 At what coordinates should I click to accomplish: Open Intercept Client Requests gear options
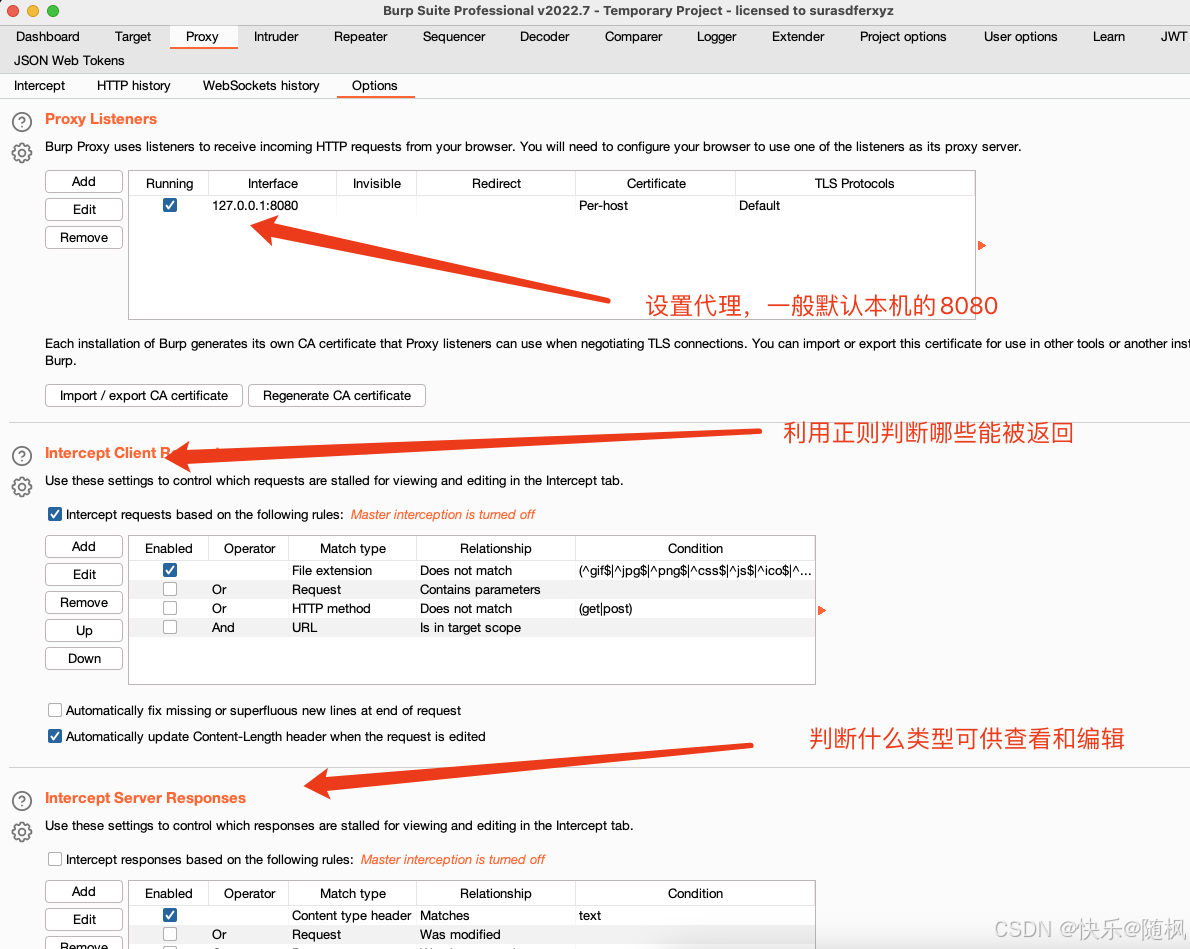[x=22, y=487]
